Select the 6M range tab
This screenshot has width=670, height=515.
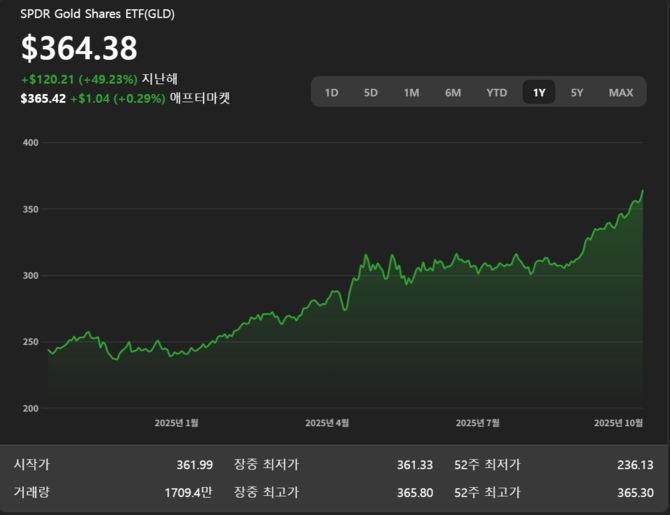coord(453,93)
